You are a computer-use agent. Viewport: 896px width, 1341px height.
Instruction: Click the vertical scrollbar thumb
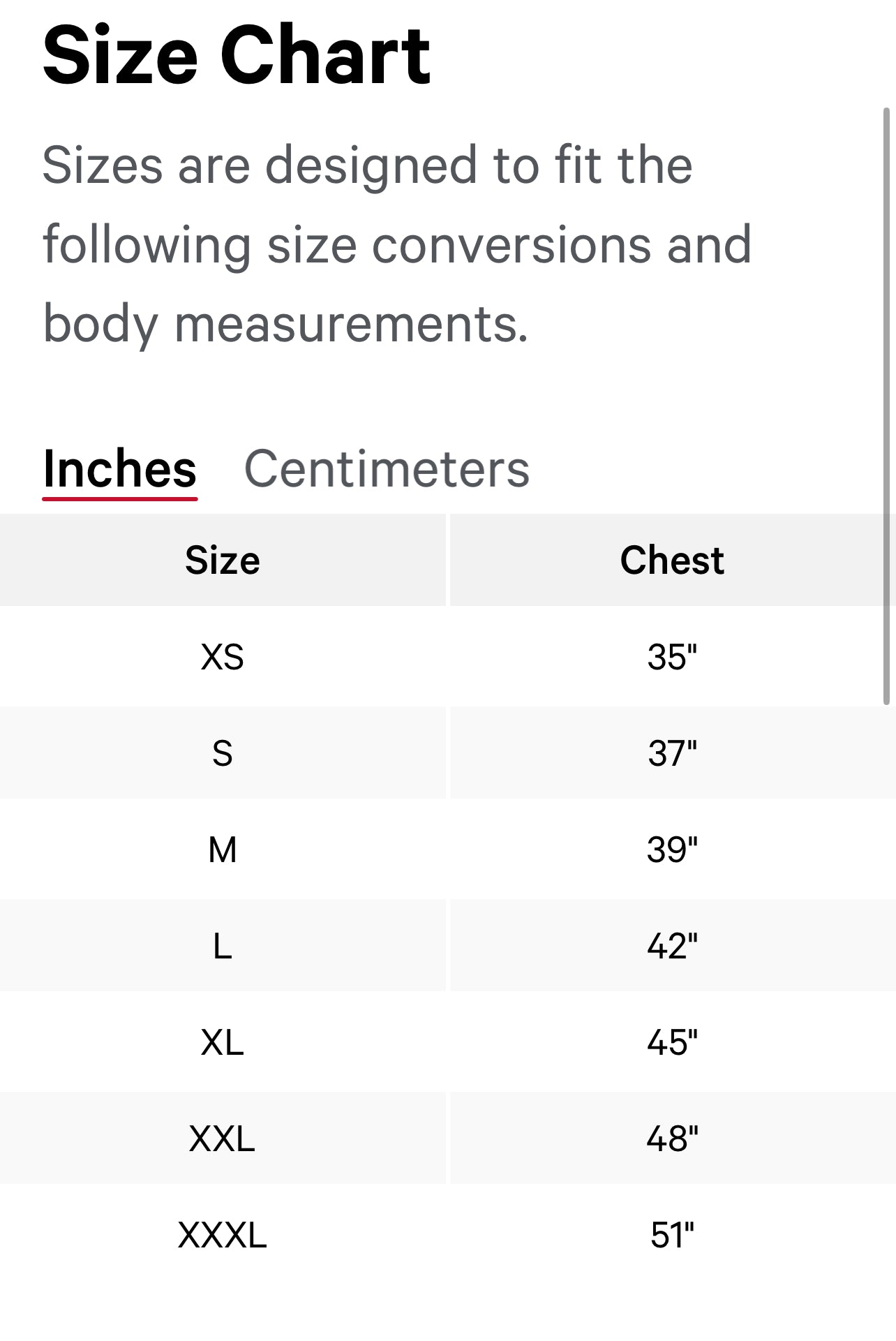(886, 405)
